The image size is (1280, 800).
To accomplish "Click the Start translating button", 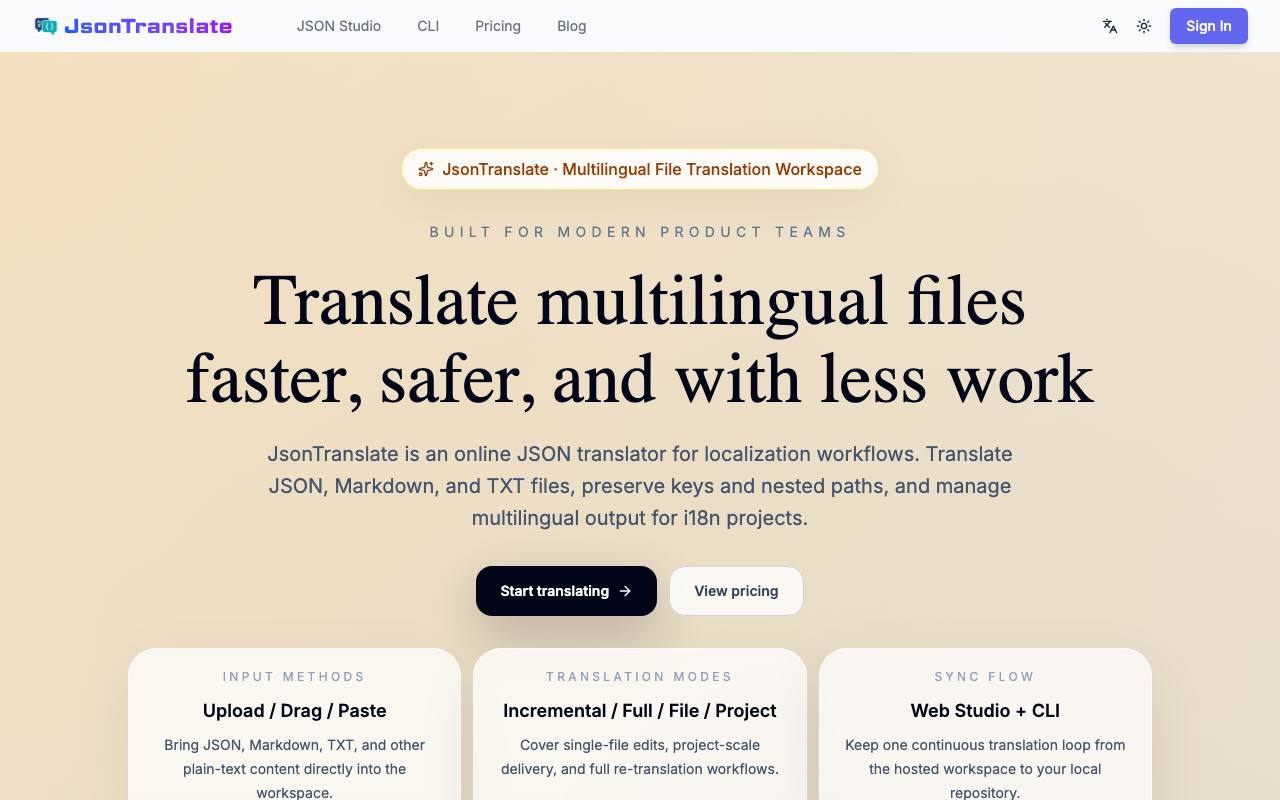I will click(x=566, y=591).
